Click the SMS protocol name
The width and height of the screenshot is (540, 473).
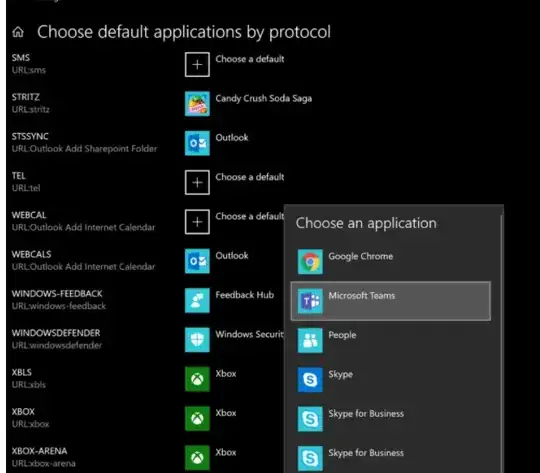tap(21, 58)
